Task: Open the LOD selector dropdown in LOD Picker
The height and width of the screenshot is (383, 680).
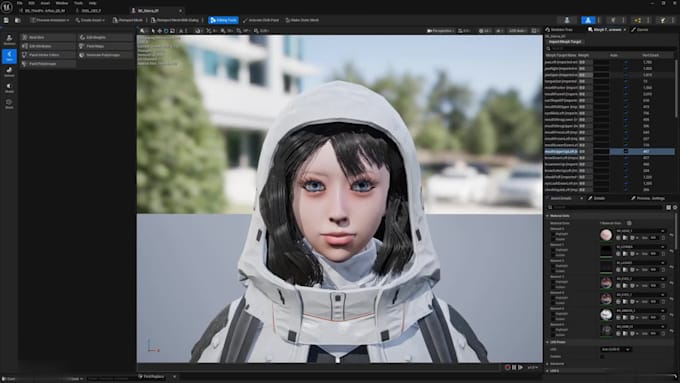Action: click(615, 349)
